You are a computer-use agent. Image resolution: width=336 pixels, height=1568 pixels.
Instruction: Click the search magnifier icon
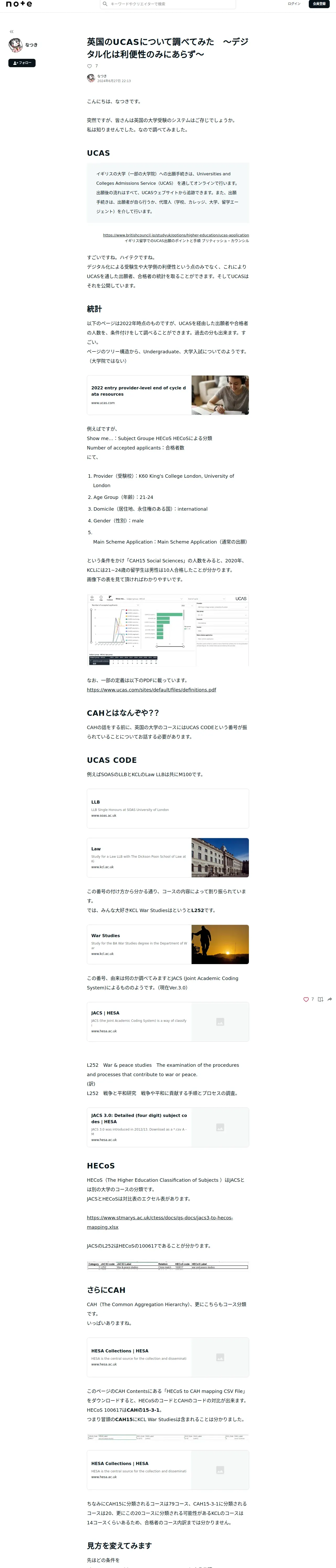tap(105, 4)
